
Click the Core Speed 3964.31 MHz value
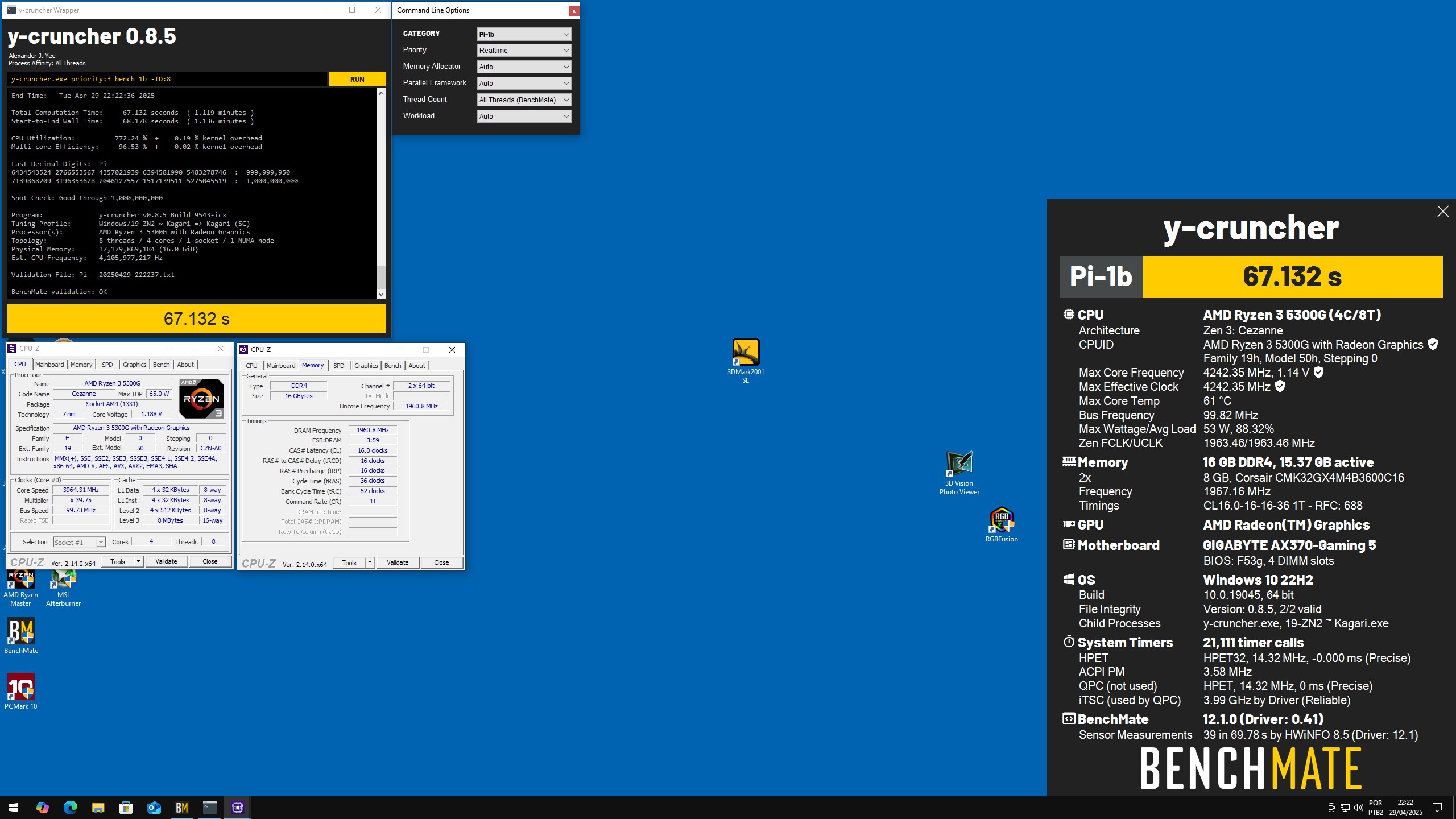[81, 490]
